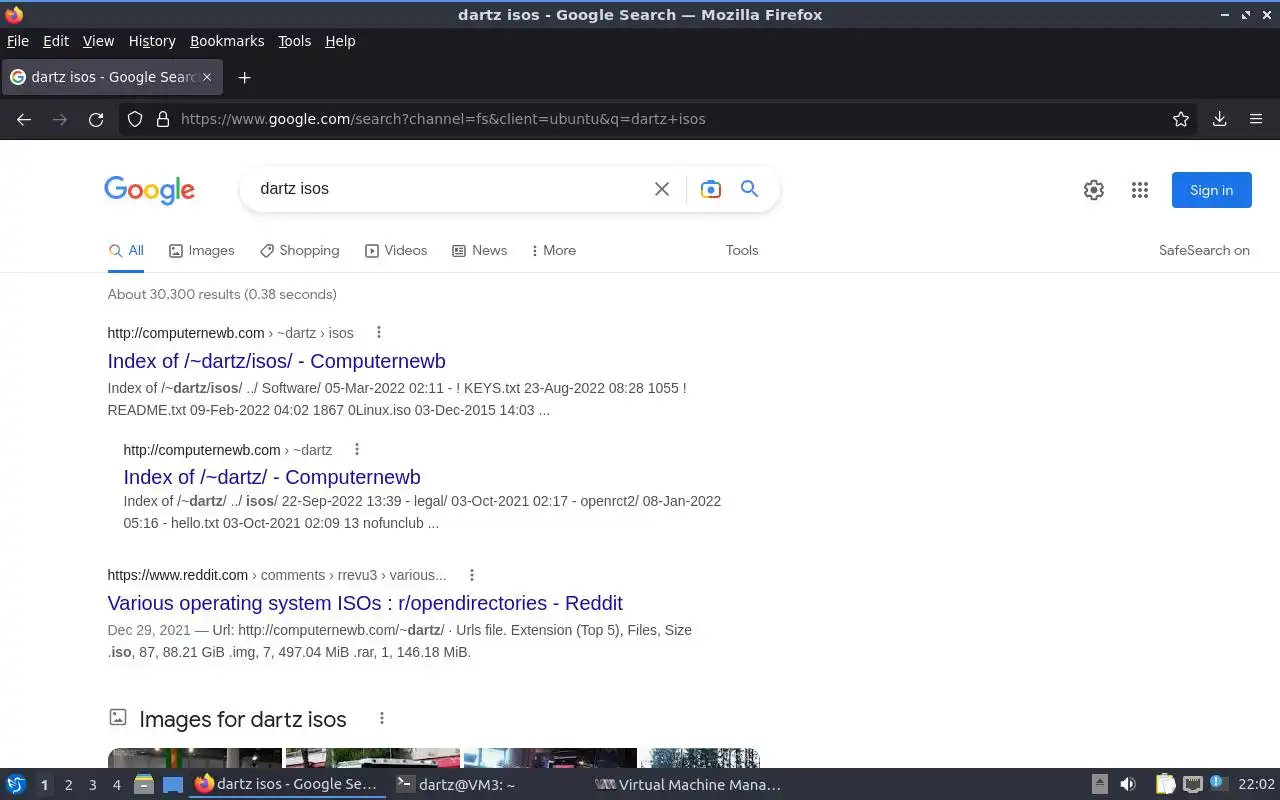Open Various operating system ISOs Reddit link

click(365, 603)
